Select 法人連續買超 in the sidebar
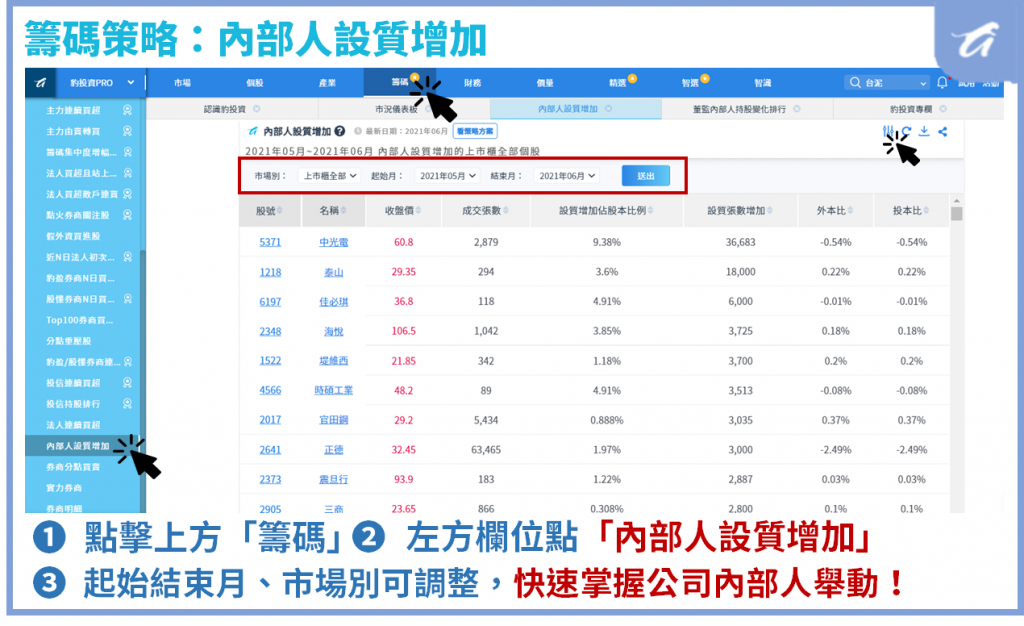 click(x=73, y=425)
